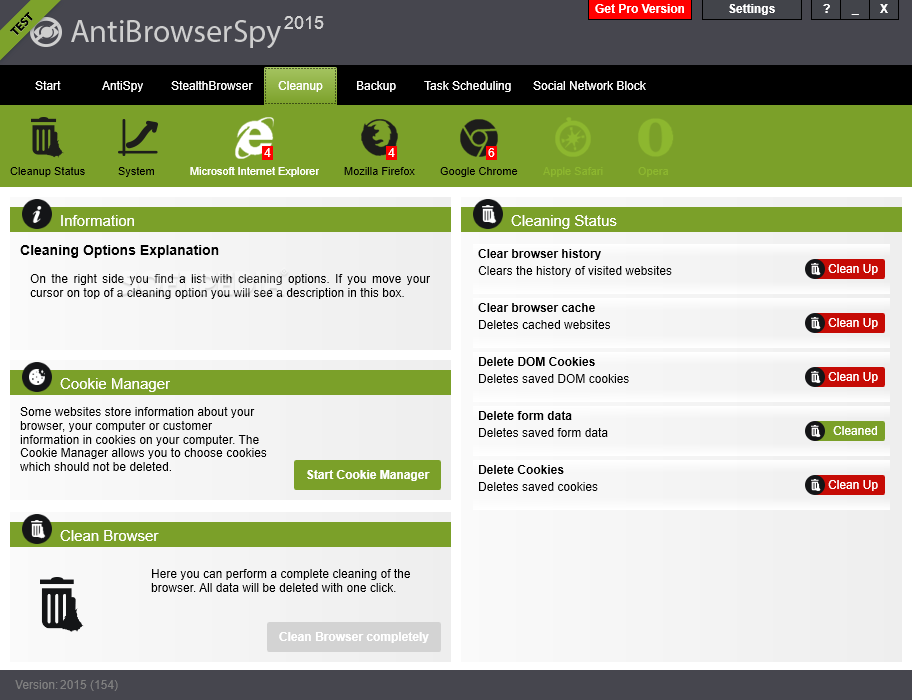The image size is (912, 700).
Task: Click the 'Clear browser history' row title
Action: [539, 254]
